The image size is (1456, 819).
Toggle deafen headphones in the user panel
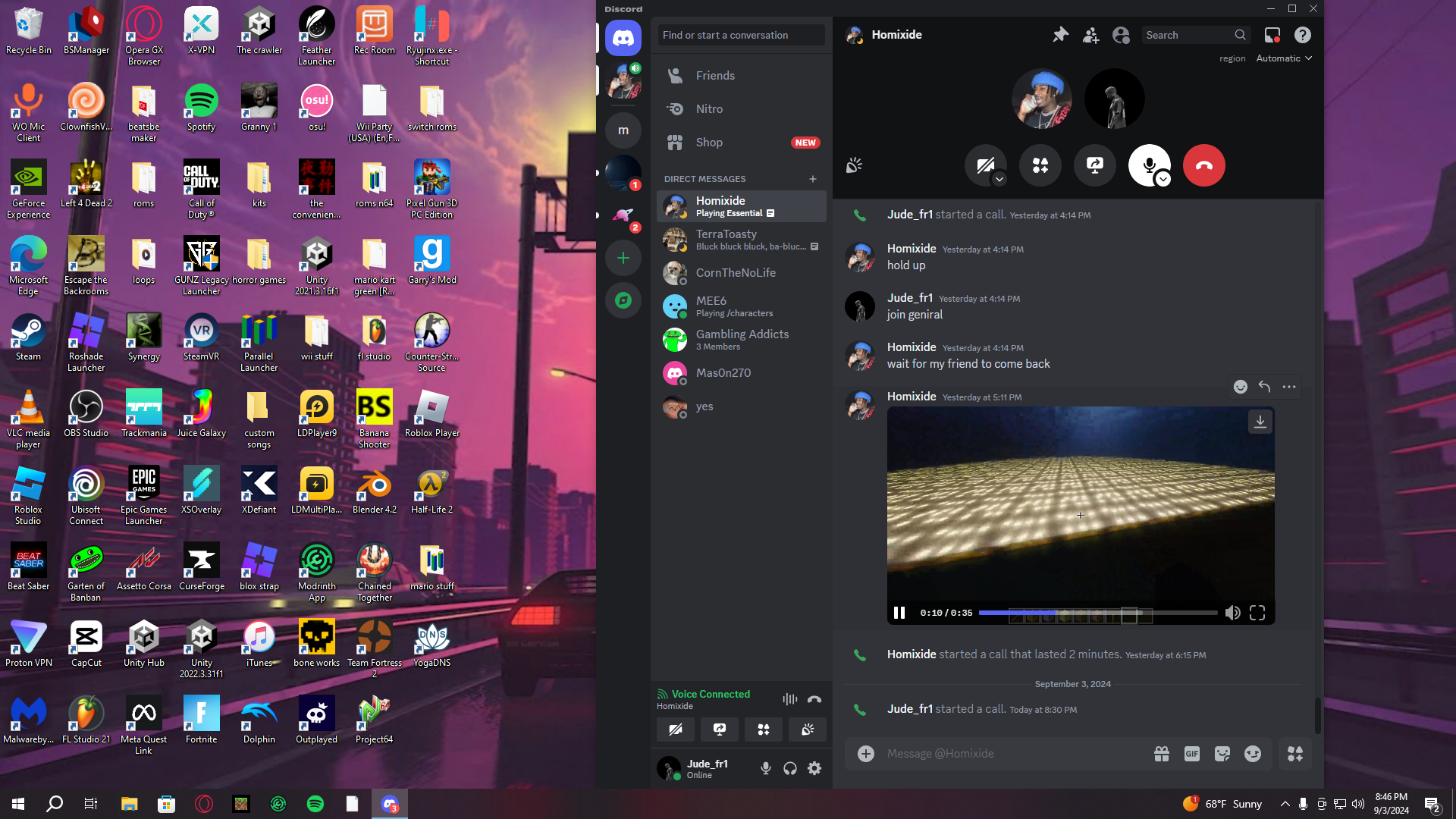[790, 768]
